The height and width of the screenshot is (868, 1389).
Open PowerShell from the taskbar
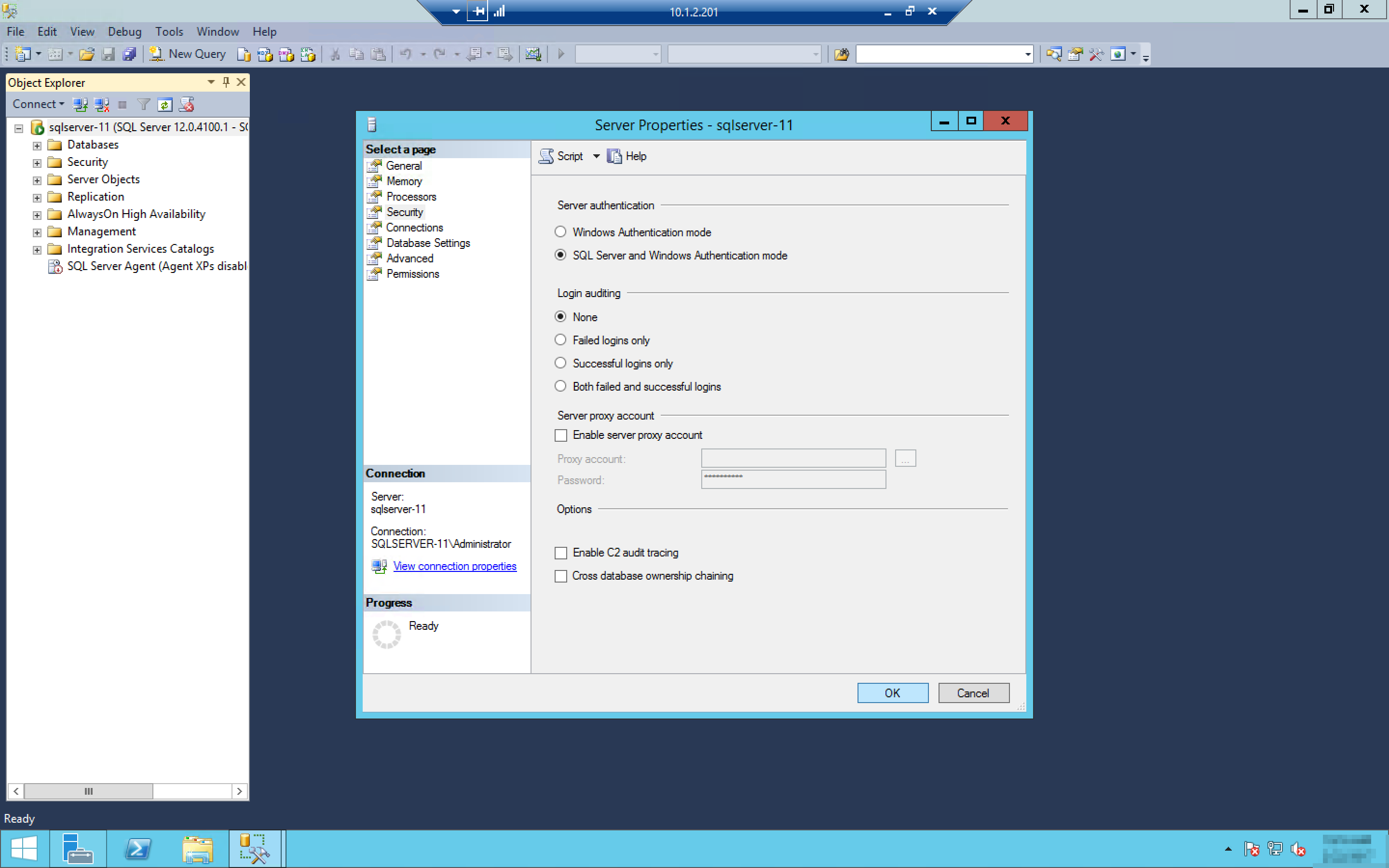coord(138,849)
